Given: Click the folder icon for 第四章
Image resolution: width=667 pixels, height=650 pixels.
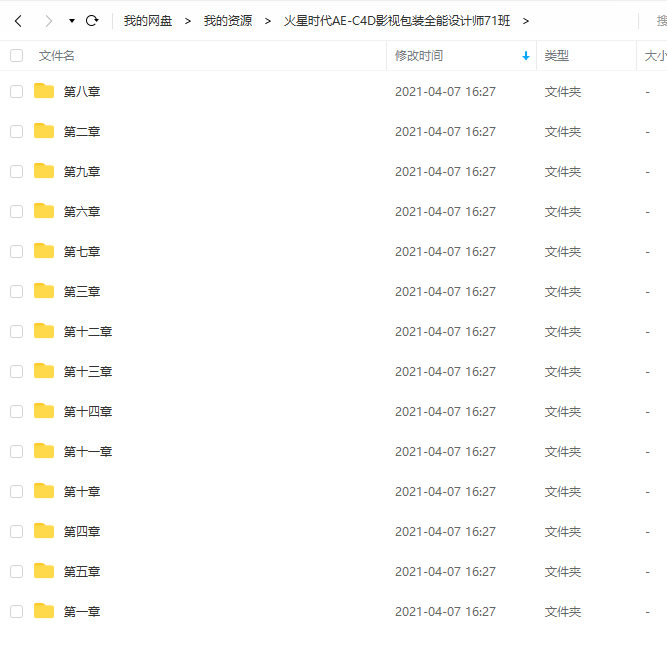Looking at the screenshot, I should pyautogui.click(x=44, y=531).
